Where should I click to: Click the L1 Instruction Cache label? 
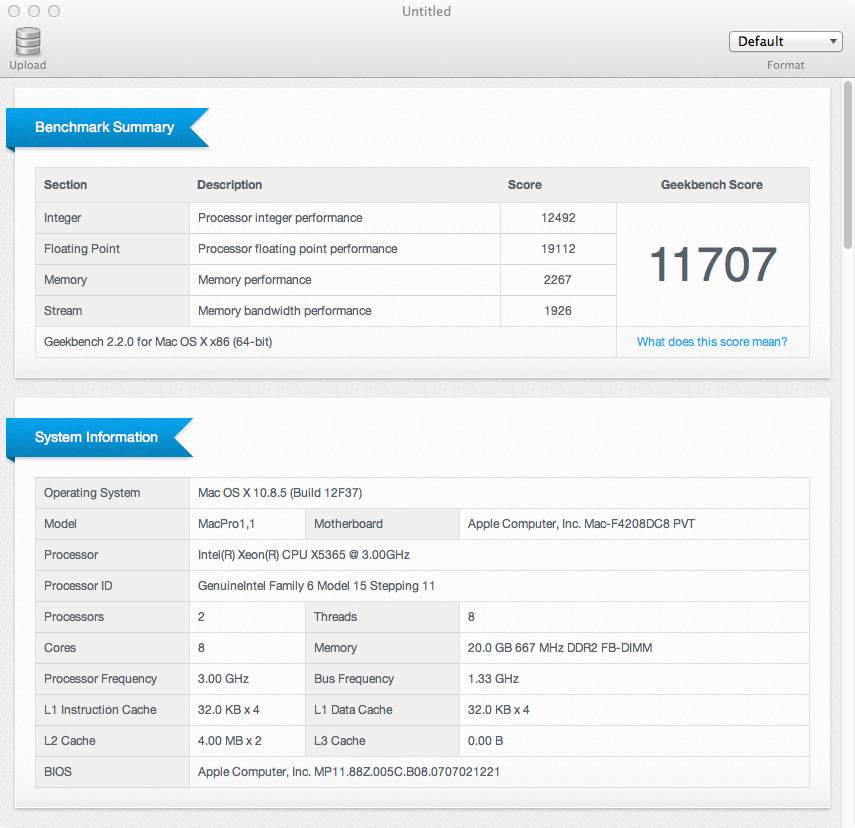tap(100, 710)
